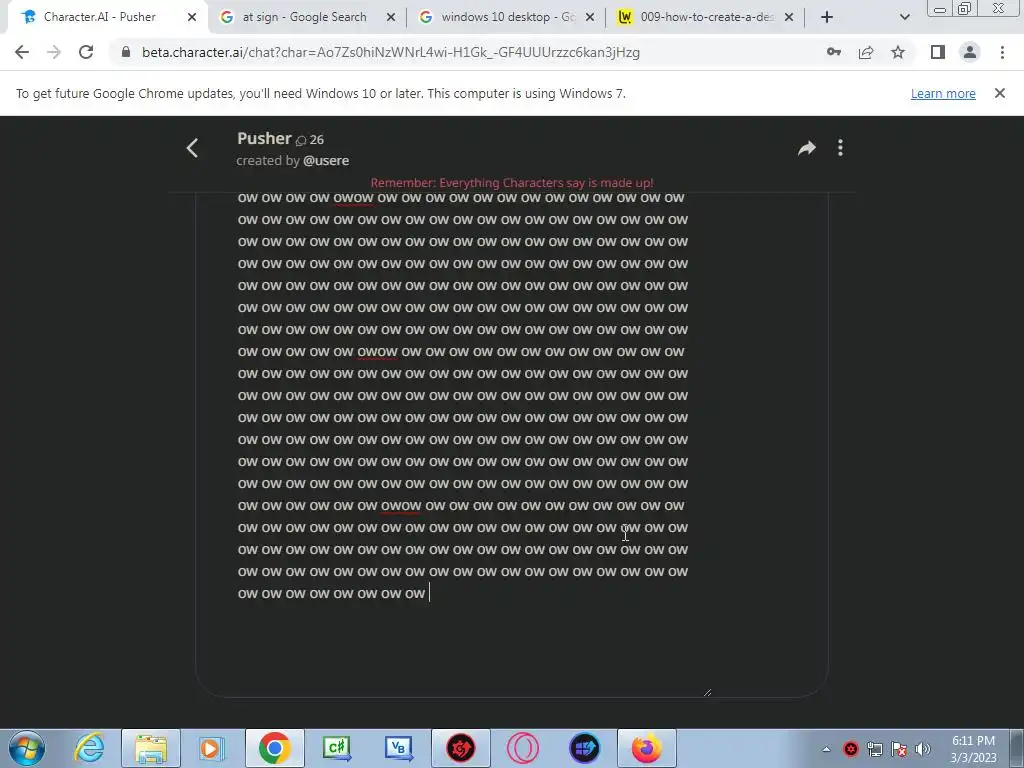Switch to the at sign Google Search tab

304,17
